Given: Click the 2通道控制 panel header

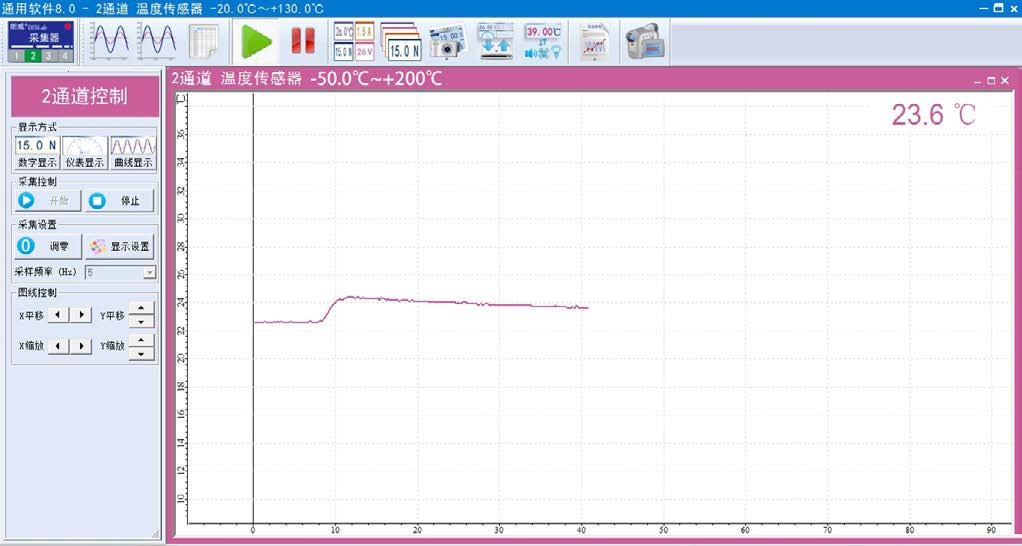Looking at the screenshot, I should [x=85, y=97].
